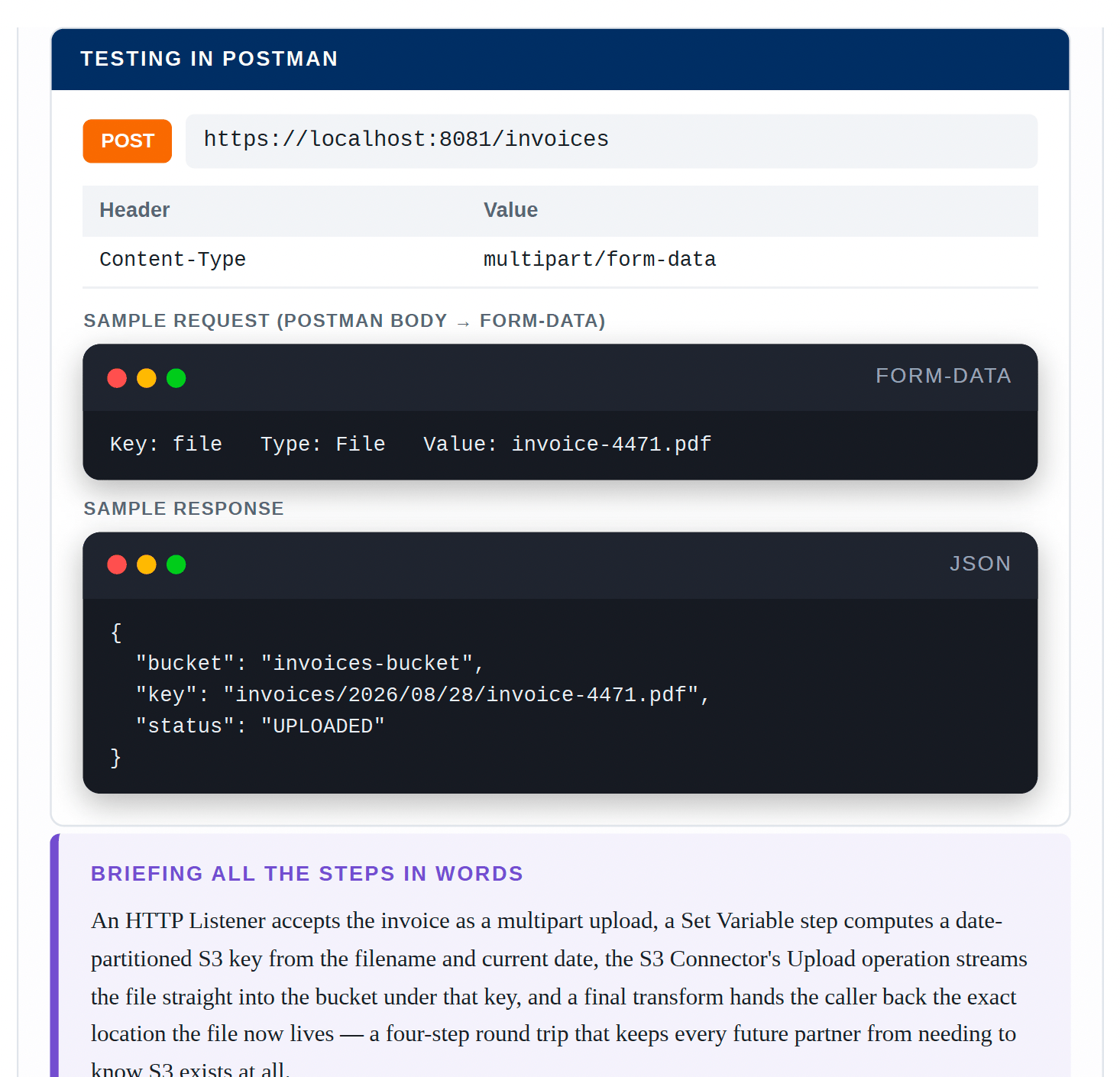Click the red dot in FORM-DATA window
1120x1077 pixels.
pos(117,378)
